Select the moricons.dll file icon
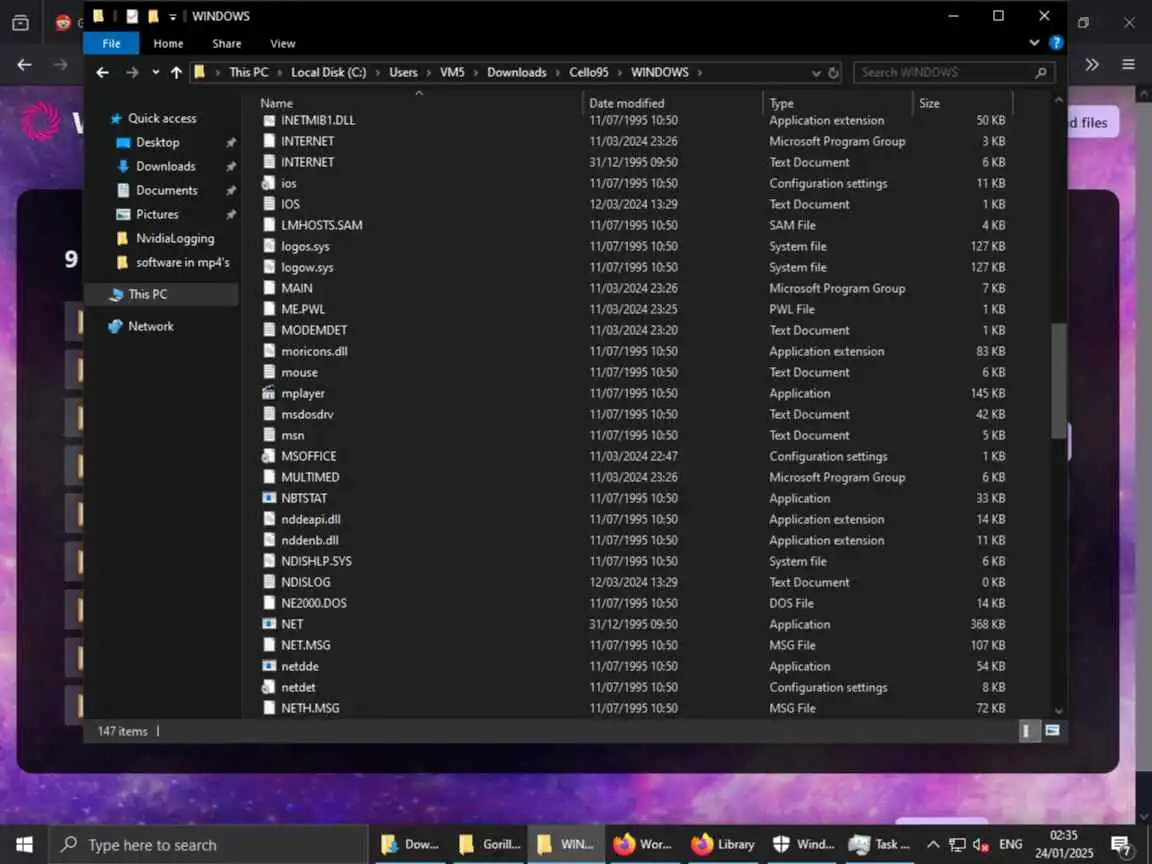 point(269,351)
